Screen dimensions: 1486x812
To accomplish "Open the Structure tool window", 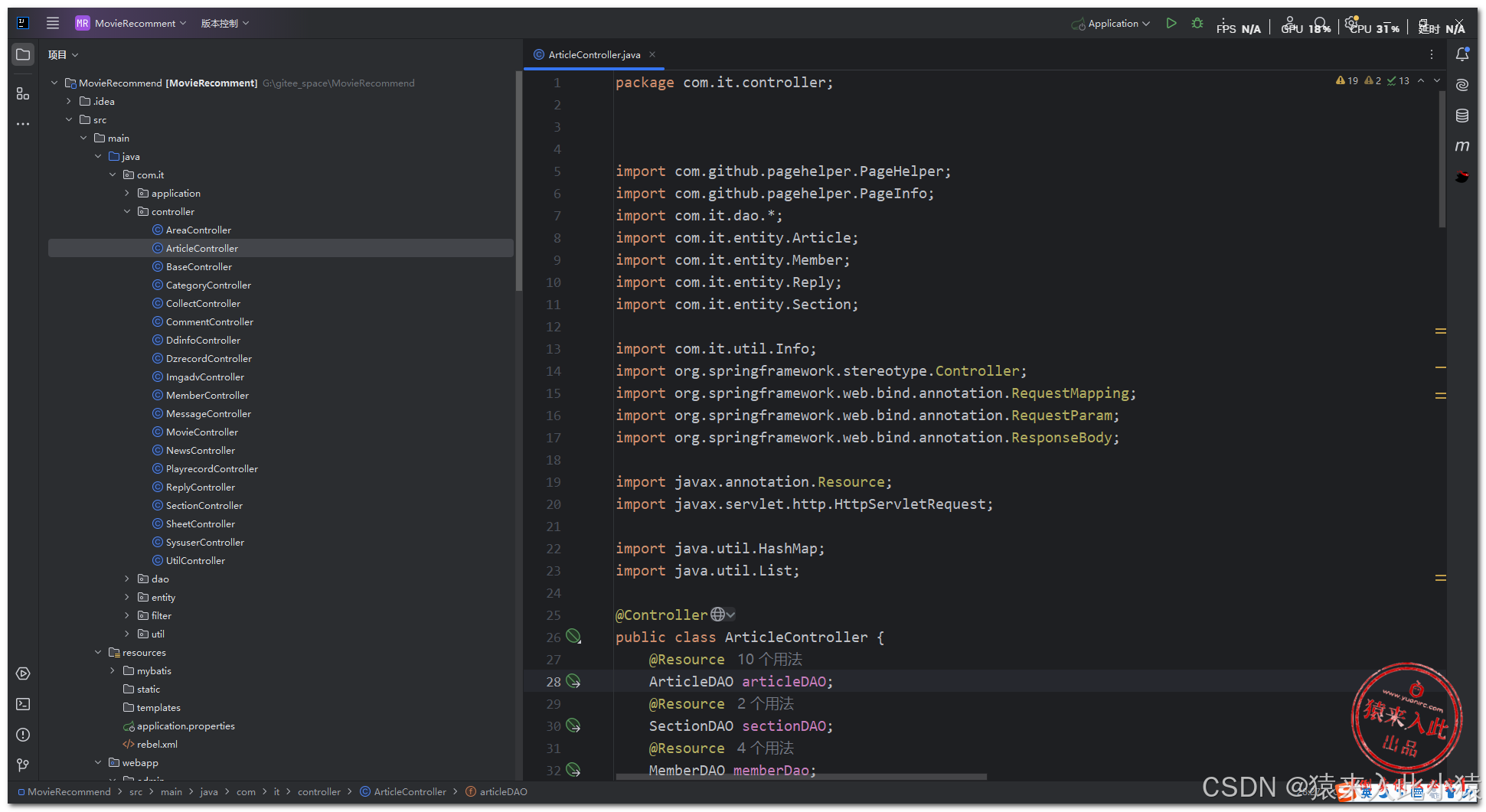I will (23, 93).
